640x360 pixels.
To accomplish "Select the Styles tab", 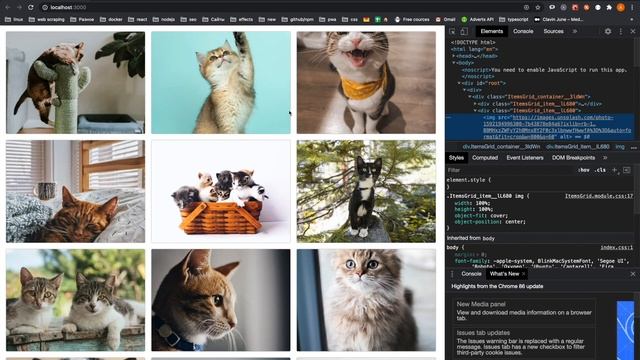I will [456, 158].
